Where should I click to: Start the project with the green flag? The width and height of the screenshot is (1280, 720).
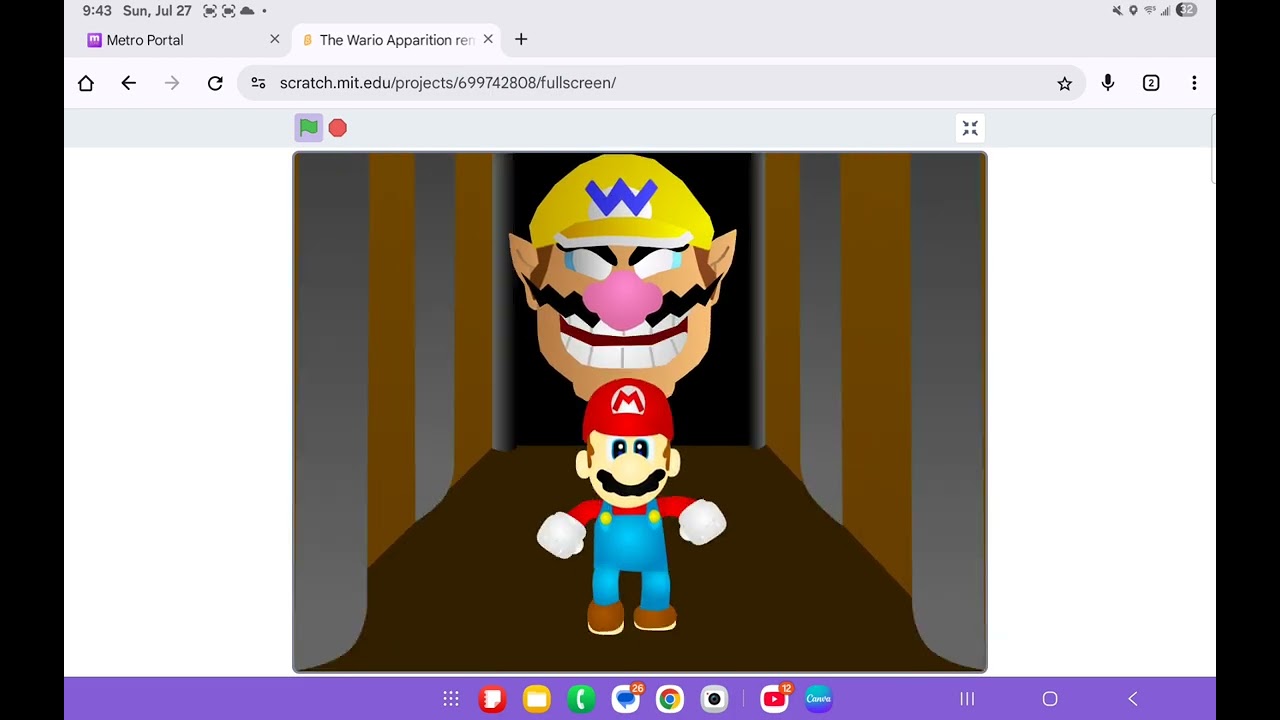pyautogui.click(x=308, y=127)
